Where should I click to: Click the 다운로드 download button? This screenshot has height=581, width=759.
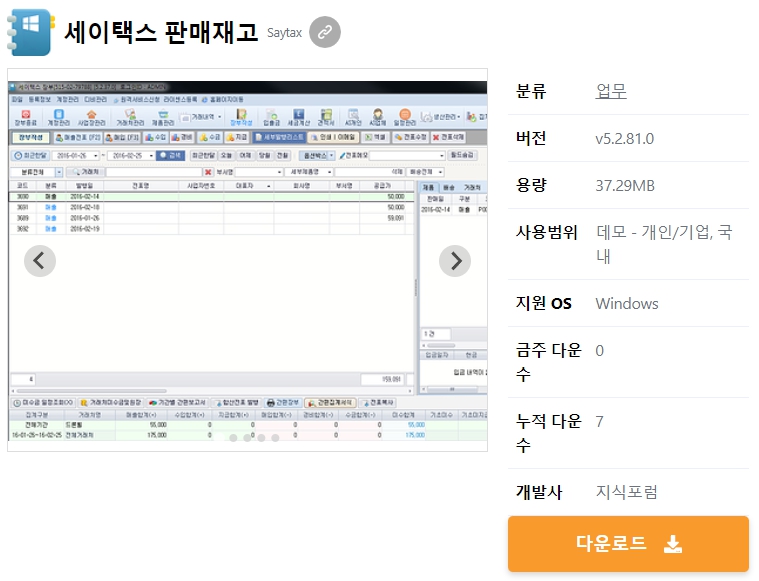(x=628, y=544)
